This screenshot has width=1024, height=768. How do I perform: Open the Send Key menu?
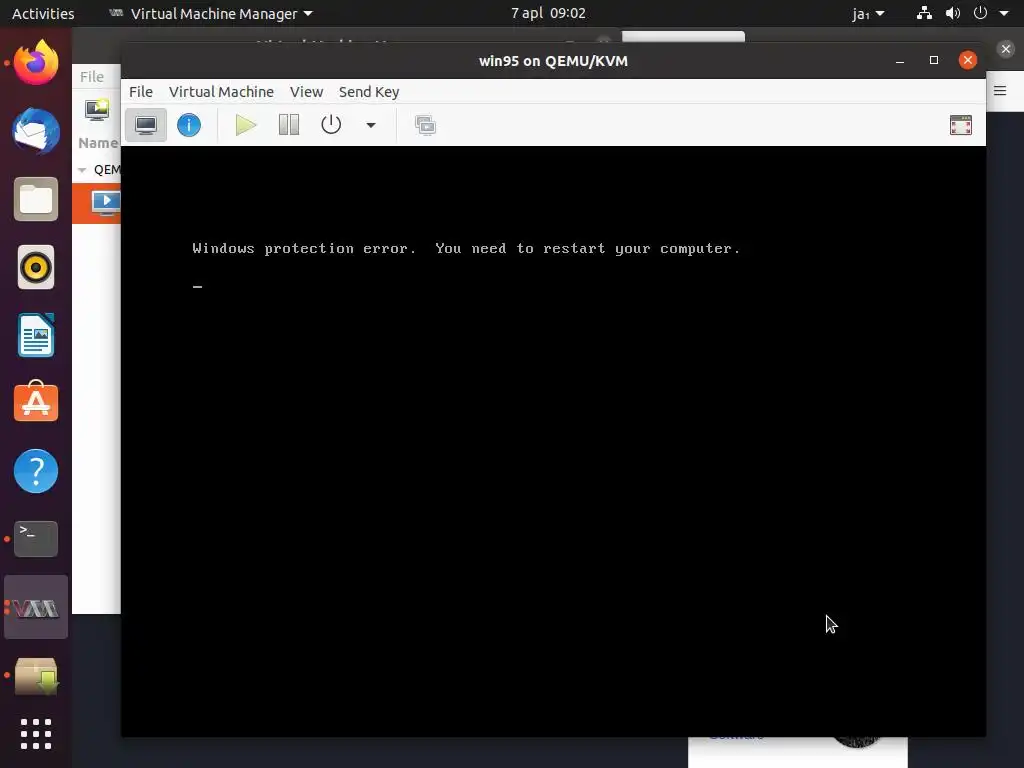pyautogui.click(x=369, y=92)
